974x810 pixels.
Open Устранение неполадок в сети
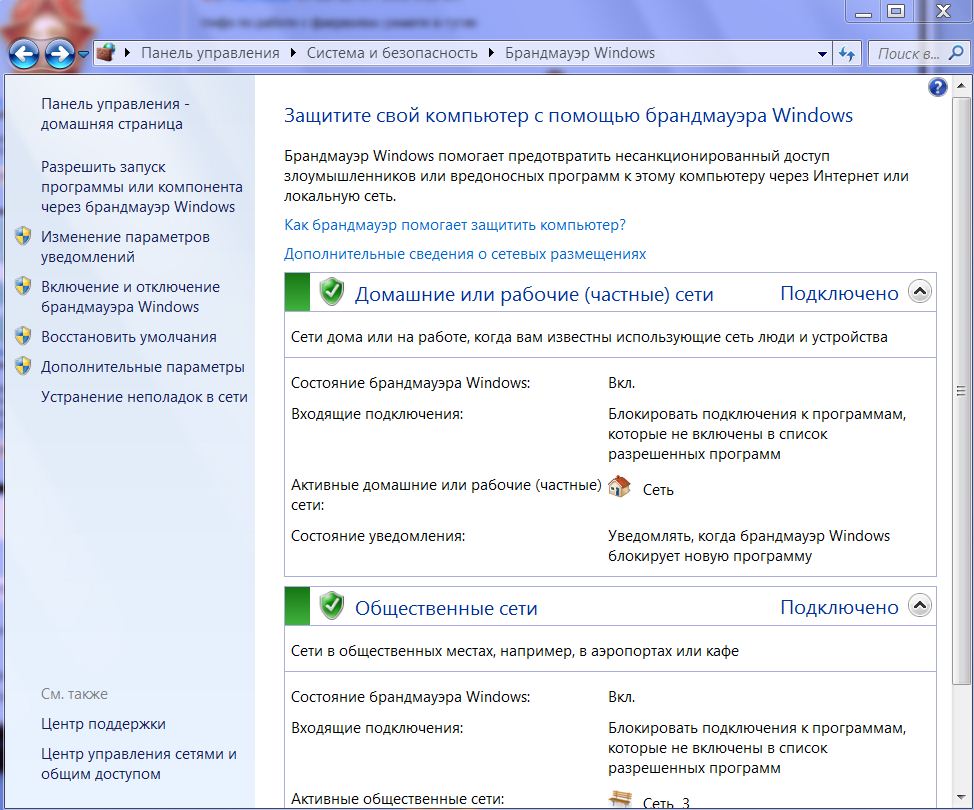tap(144, 396)
